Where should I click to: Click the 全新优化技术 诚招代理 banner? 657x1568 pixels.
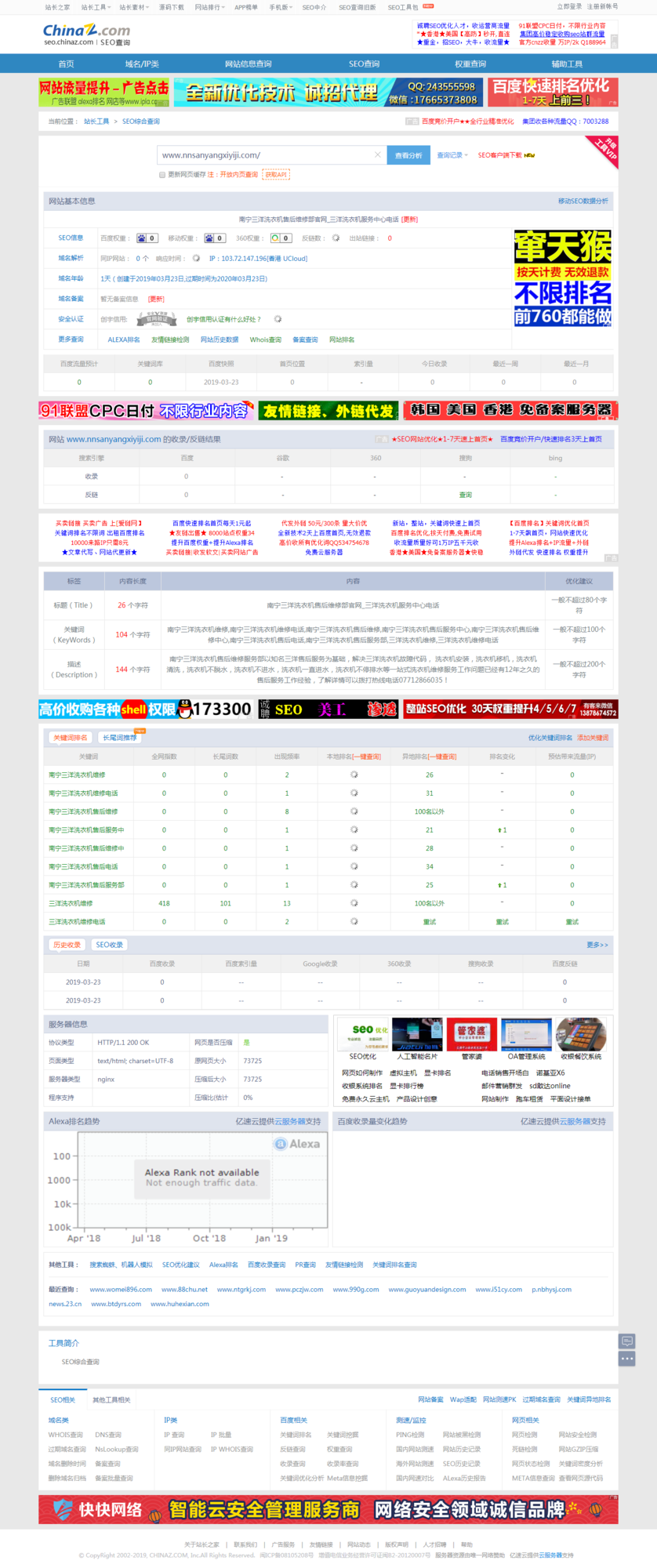328,92
